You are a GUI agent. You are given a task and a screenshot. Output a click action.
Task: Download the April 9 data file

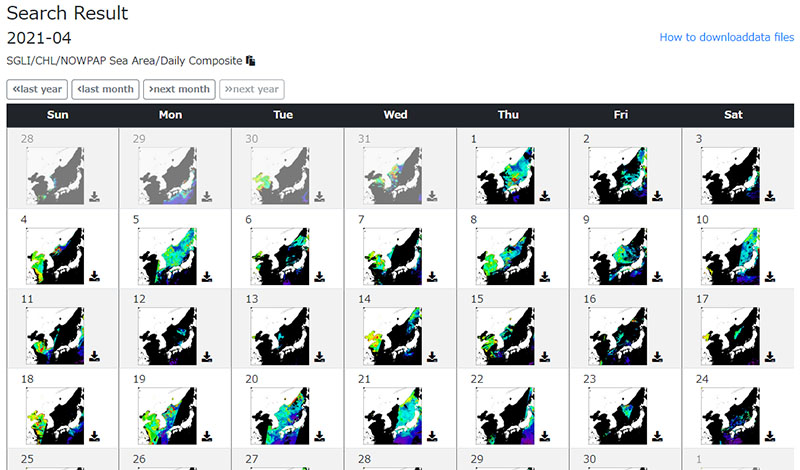point(658,277)
